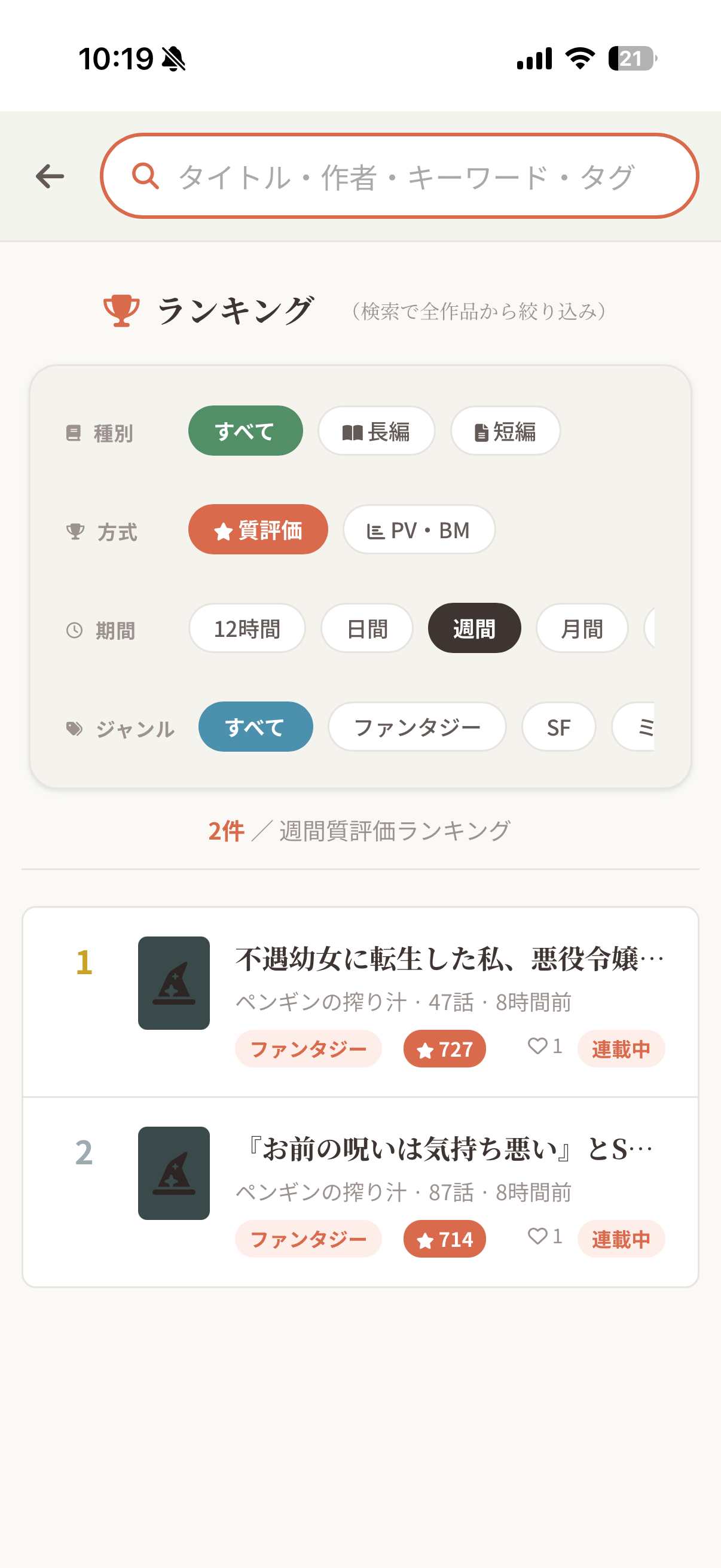Filter by SF genre chip
The image size is (721, 1568).
point(558,727)
